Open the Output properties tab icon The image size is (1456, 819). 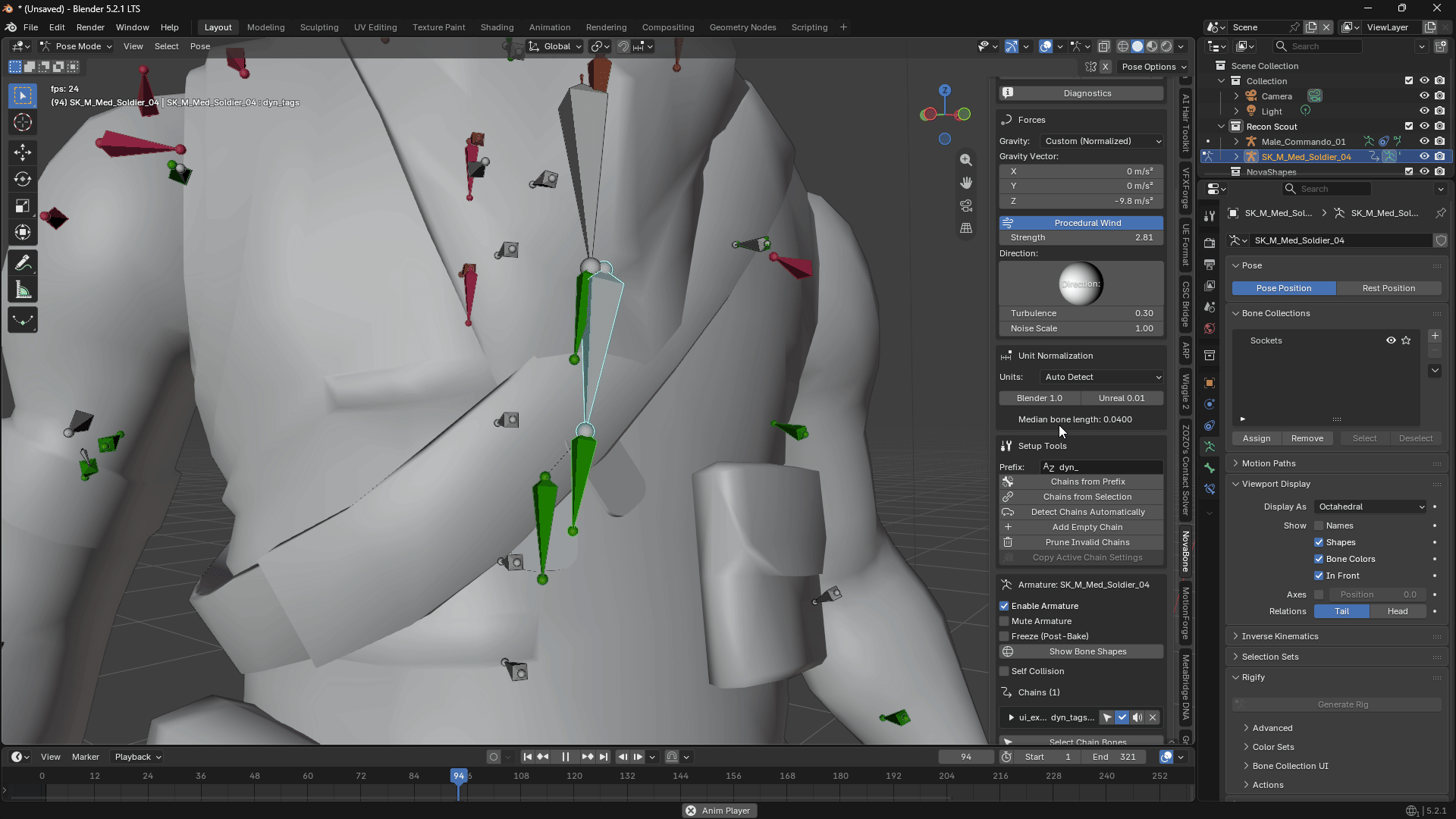1210,265
